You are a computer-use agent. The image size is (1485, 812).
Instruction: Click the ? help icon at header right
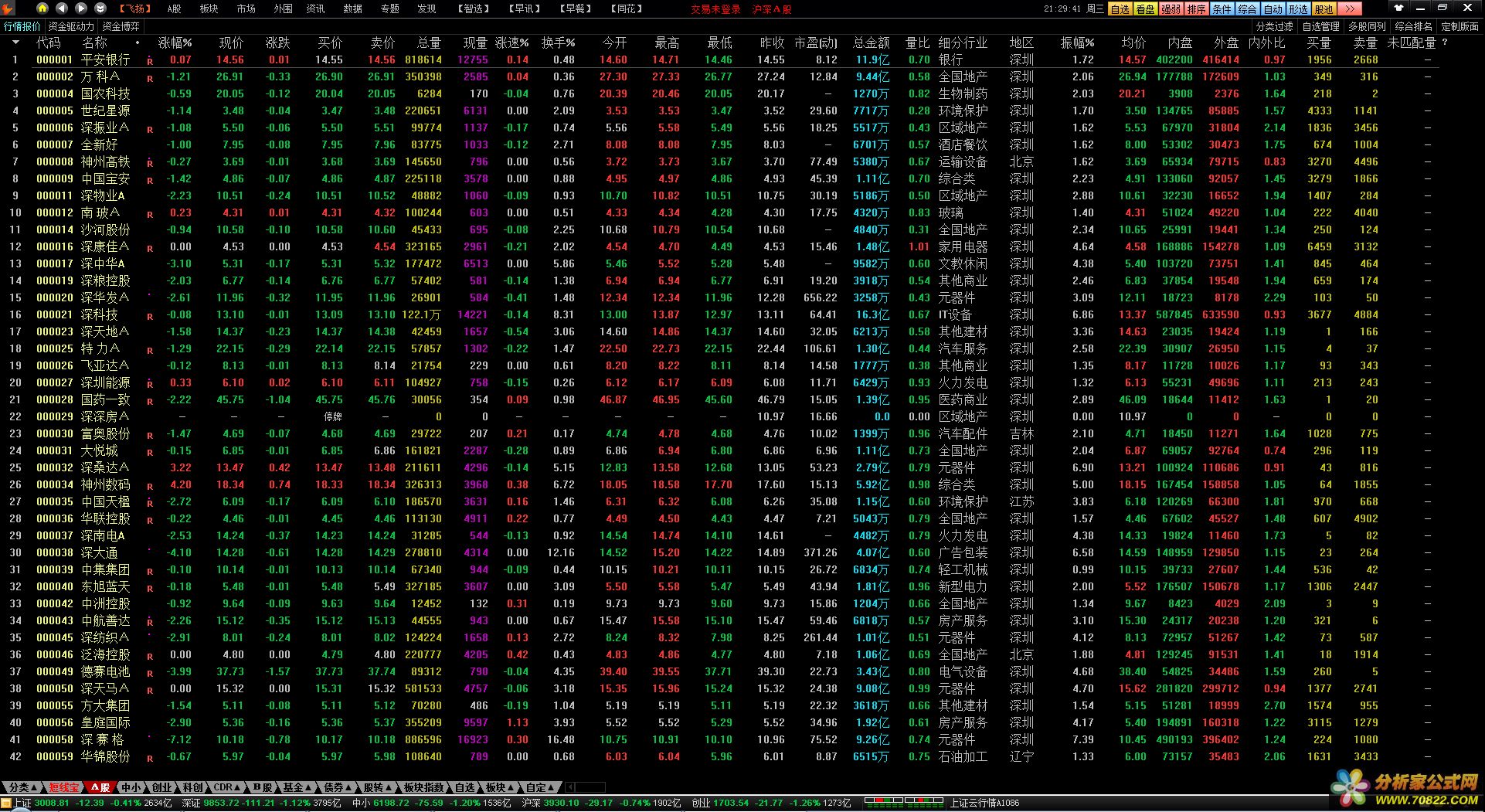click(1444, 42)
